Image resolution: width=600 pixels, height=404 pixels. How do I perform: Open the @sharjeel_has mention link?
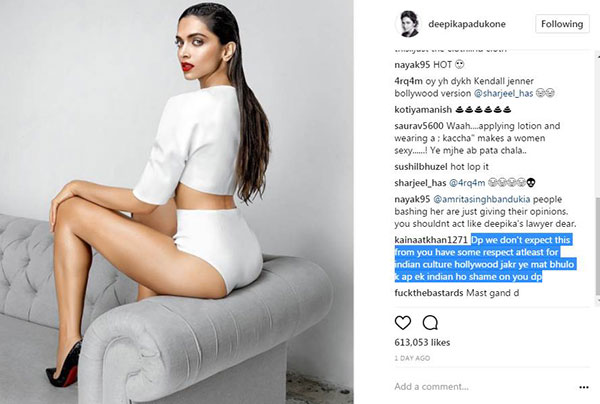[x=503, y=93]
